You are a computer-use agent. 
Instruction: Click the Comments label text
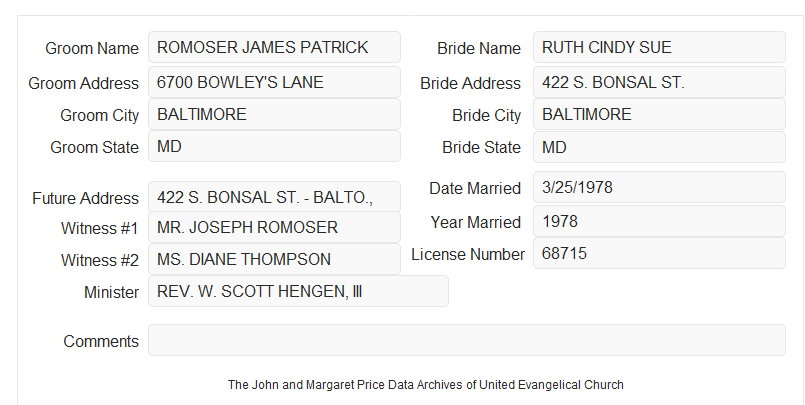[101, 341]
